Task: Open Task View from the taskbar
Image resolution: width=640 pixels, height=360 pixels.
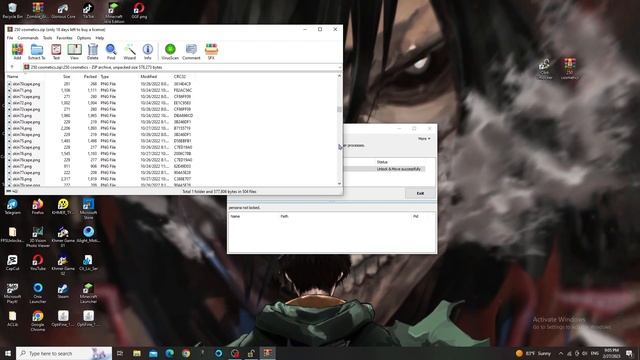Action: [x=120, y=353]
